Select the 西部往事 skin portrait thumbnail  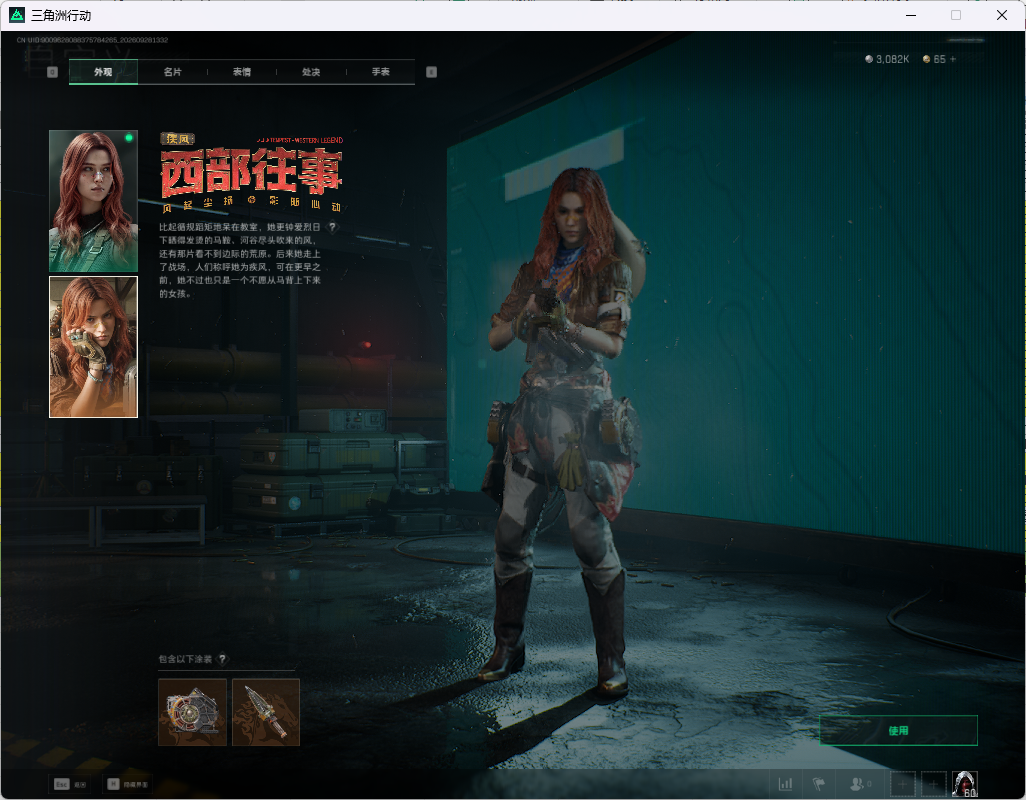(x=94, y=347)
